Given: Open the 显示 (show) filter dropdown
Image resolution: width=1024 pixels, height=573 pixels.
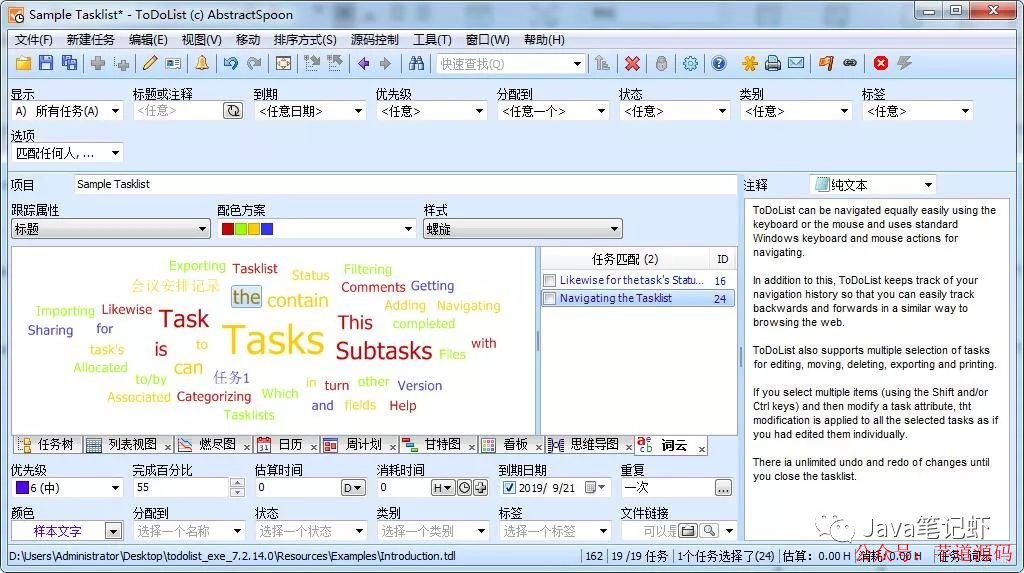Looking at the screenshot, I should pyautogui.click(x=67, y=111).
